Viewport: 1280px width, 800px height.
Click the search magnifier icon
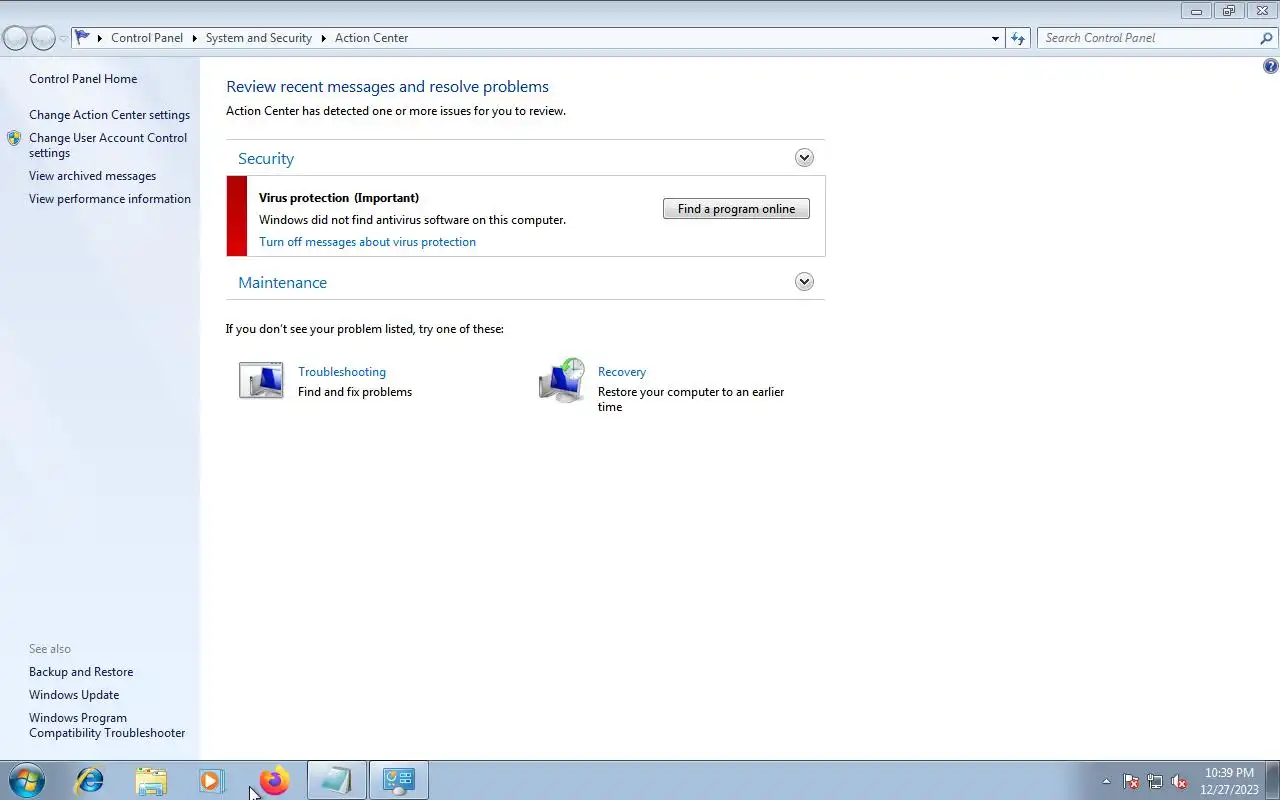(x=1266, y=38)
